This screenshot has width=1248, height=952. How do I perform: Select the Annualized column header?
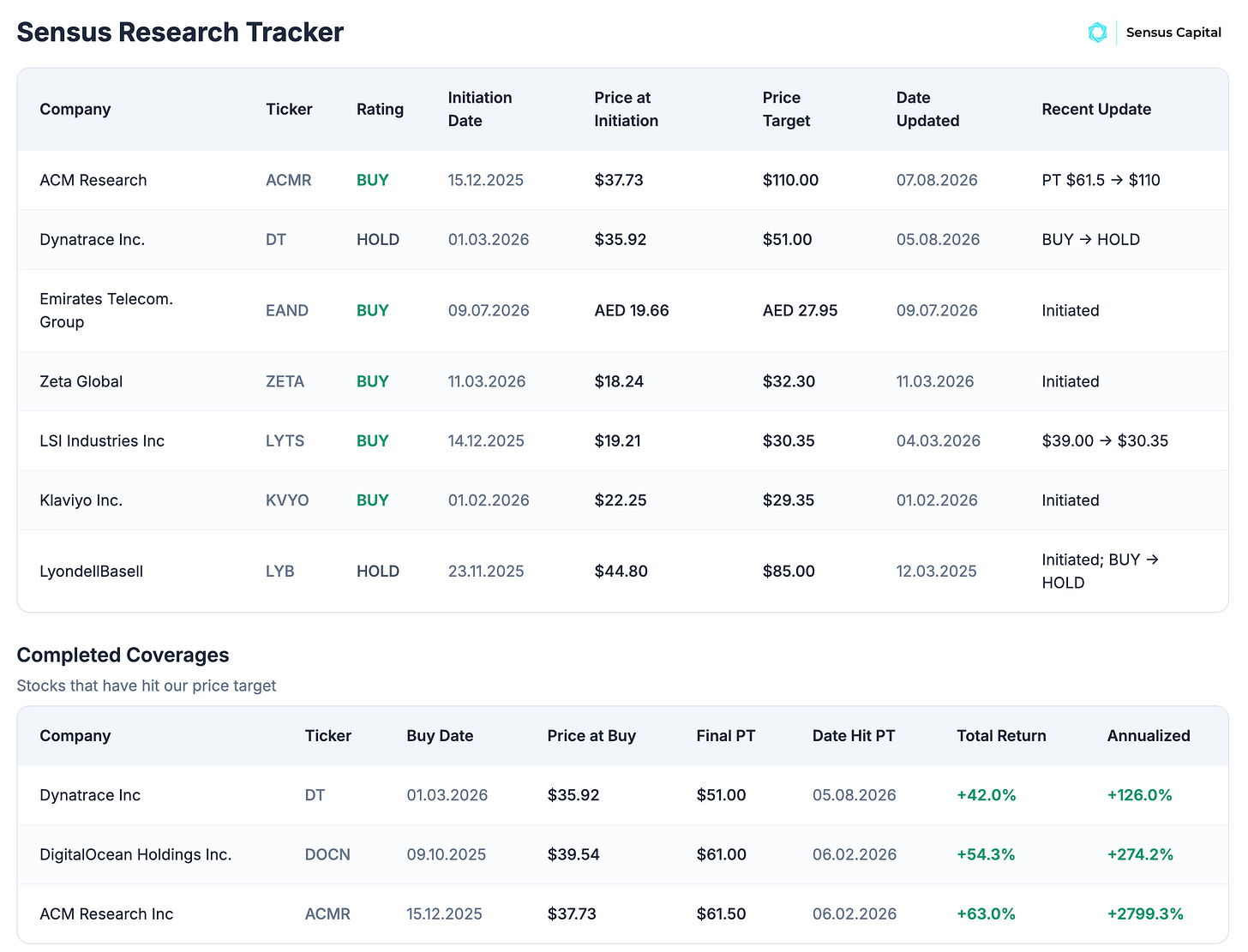click(x=1149, y=736)
